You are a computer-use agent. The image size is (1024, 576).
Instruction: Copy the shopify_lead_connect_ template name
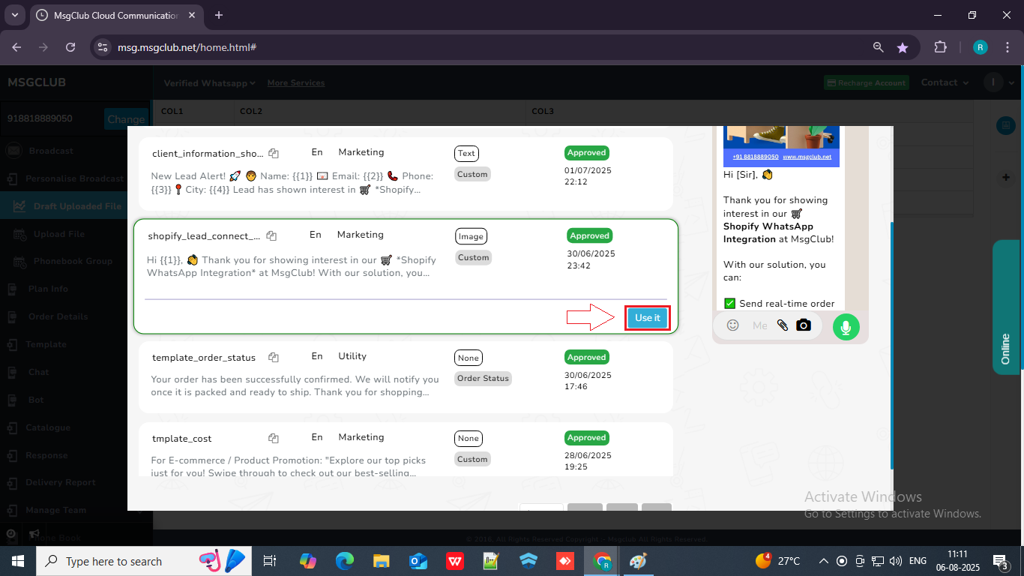coord(272,236)
